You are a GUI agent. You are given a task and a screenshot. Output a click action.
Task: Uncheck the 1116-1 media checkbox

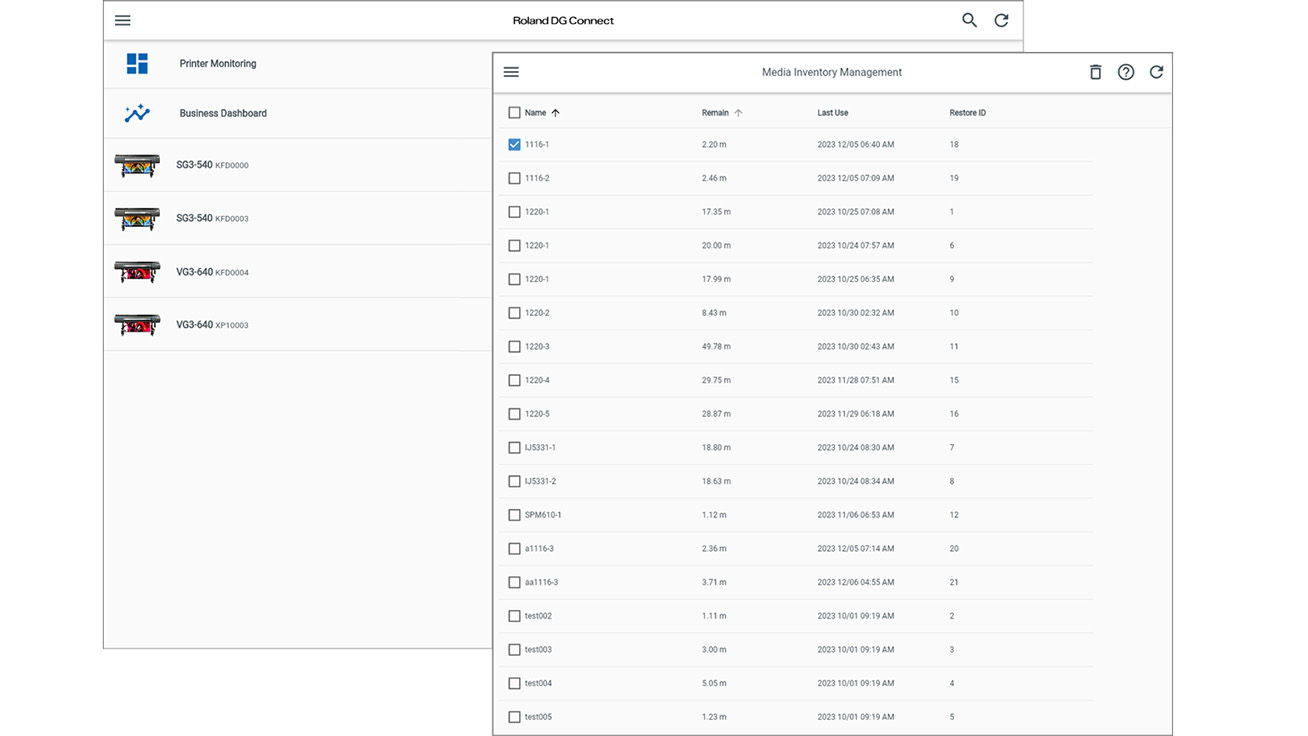(514, 145)
